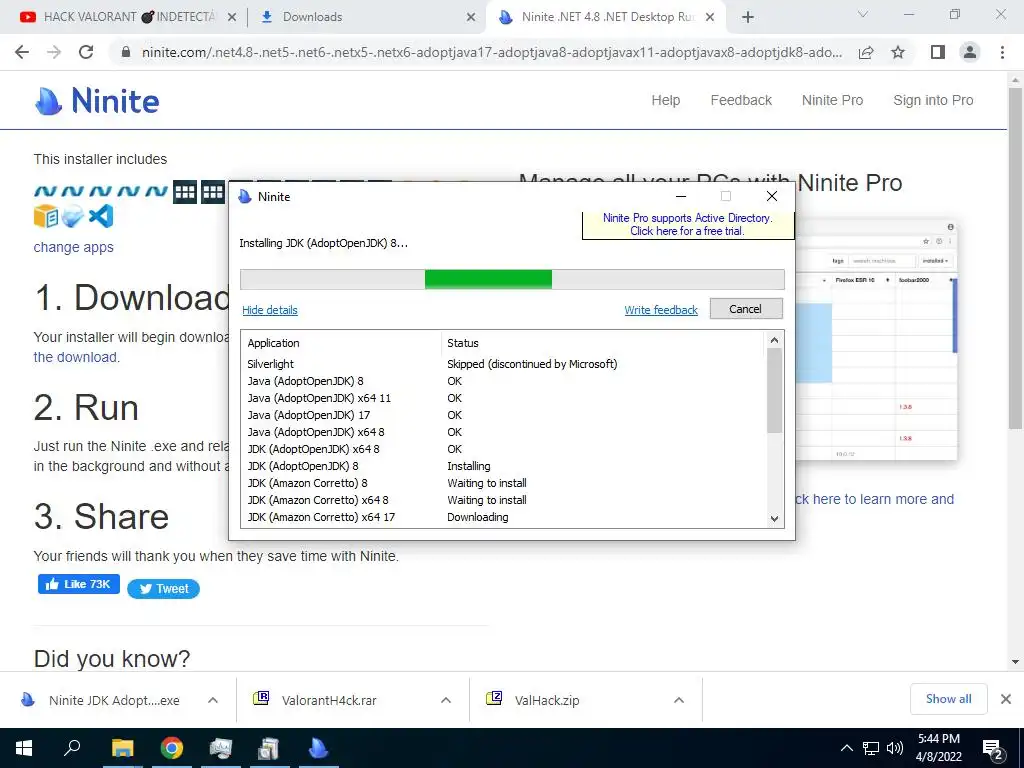This screenshot has width=1024, height=768.
Task: Click the Application column header
Action: pos(342,343)
